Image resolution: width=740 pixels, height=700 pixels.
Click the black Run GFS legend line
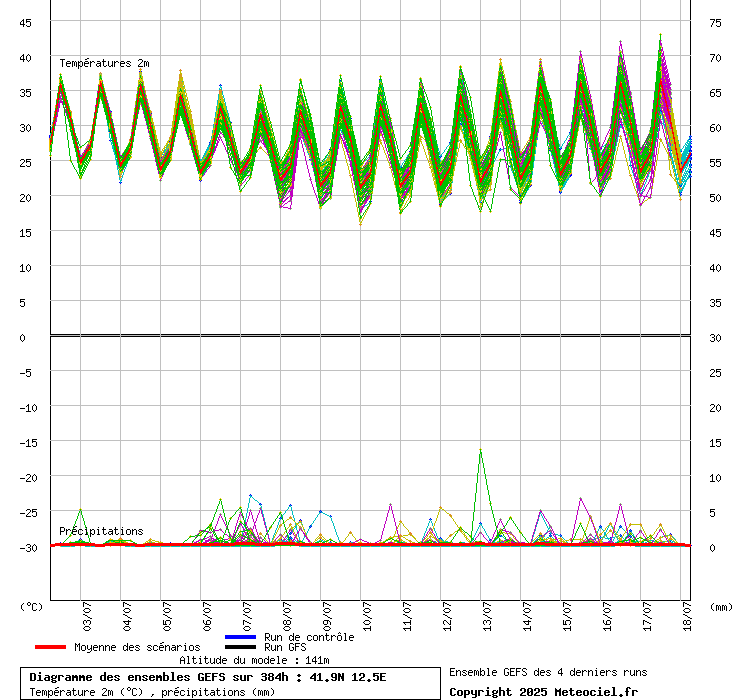[241, 647]
